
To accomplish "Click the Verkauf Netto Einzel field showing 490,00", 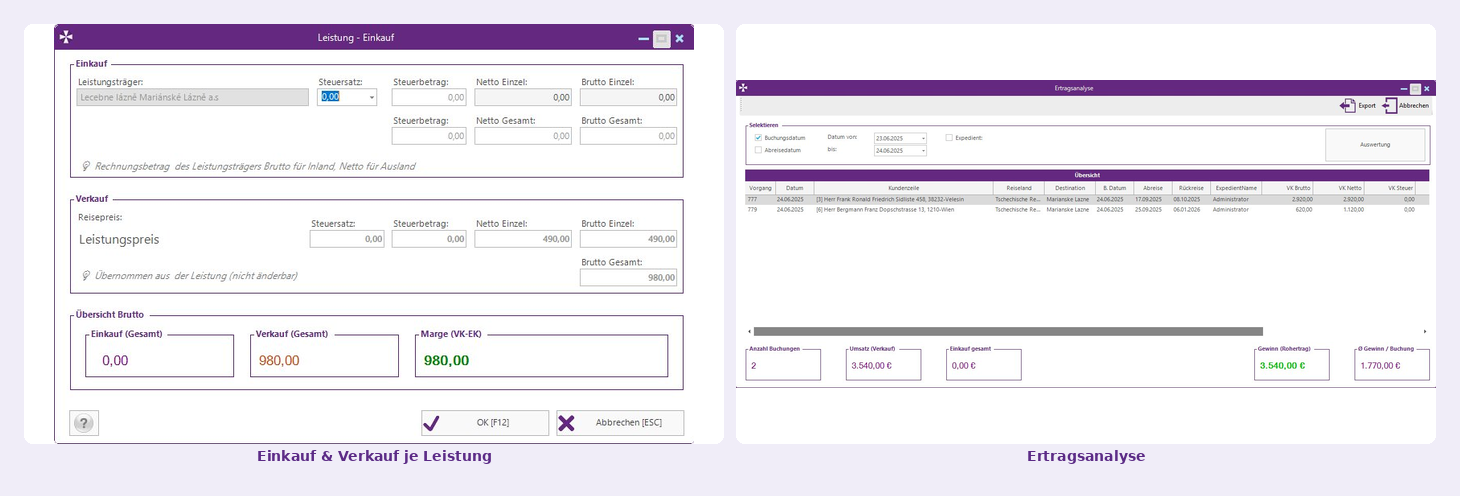I will 524,239.
